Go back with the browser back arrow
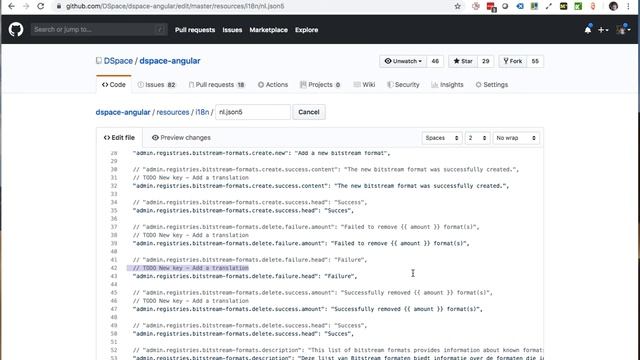 pyautogui.click(x=11, y=6)
